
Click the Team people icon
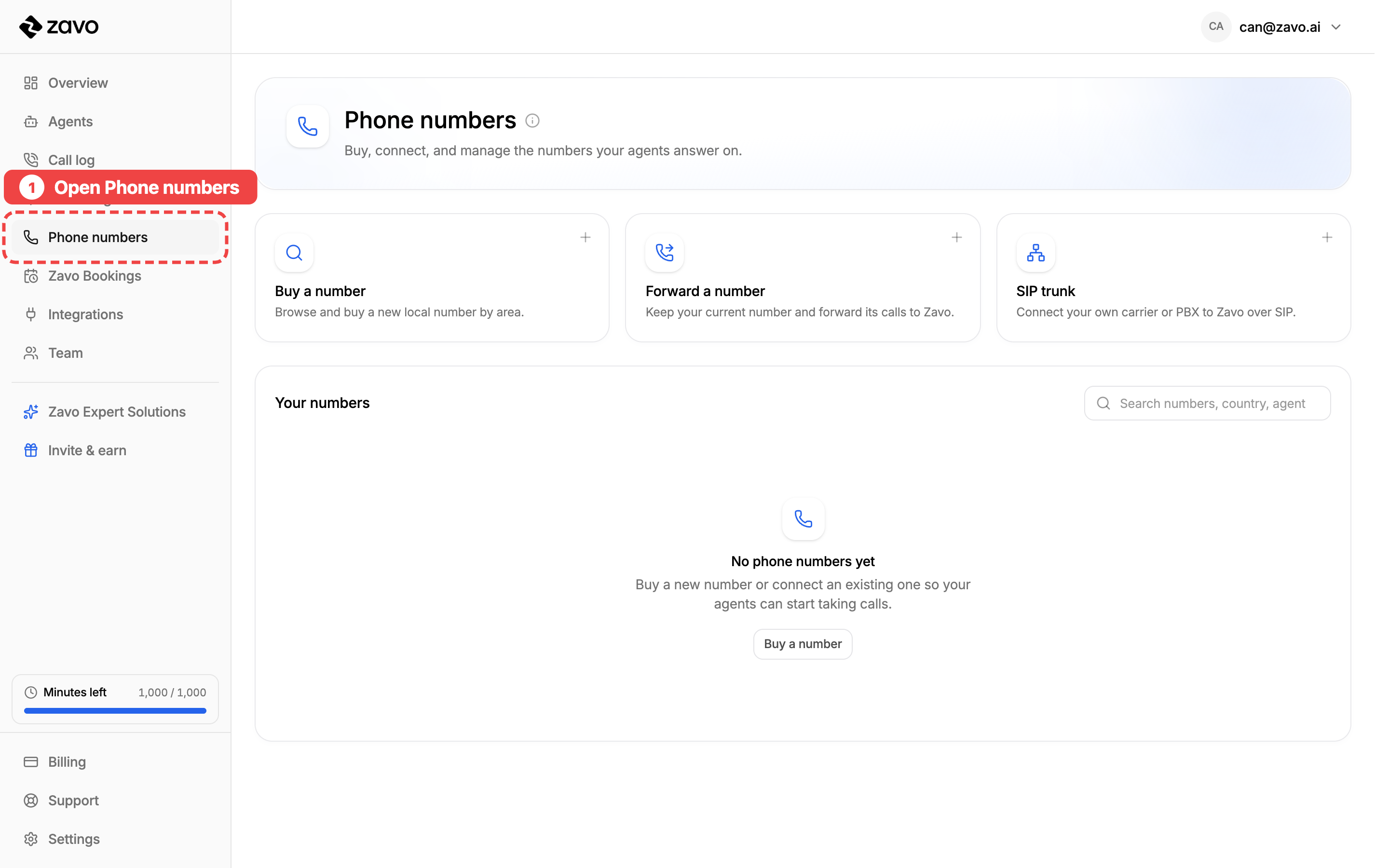[x=31, y=353]
